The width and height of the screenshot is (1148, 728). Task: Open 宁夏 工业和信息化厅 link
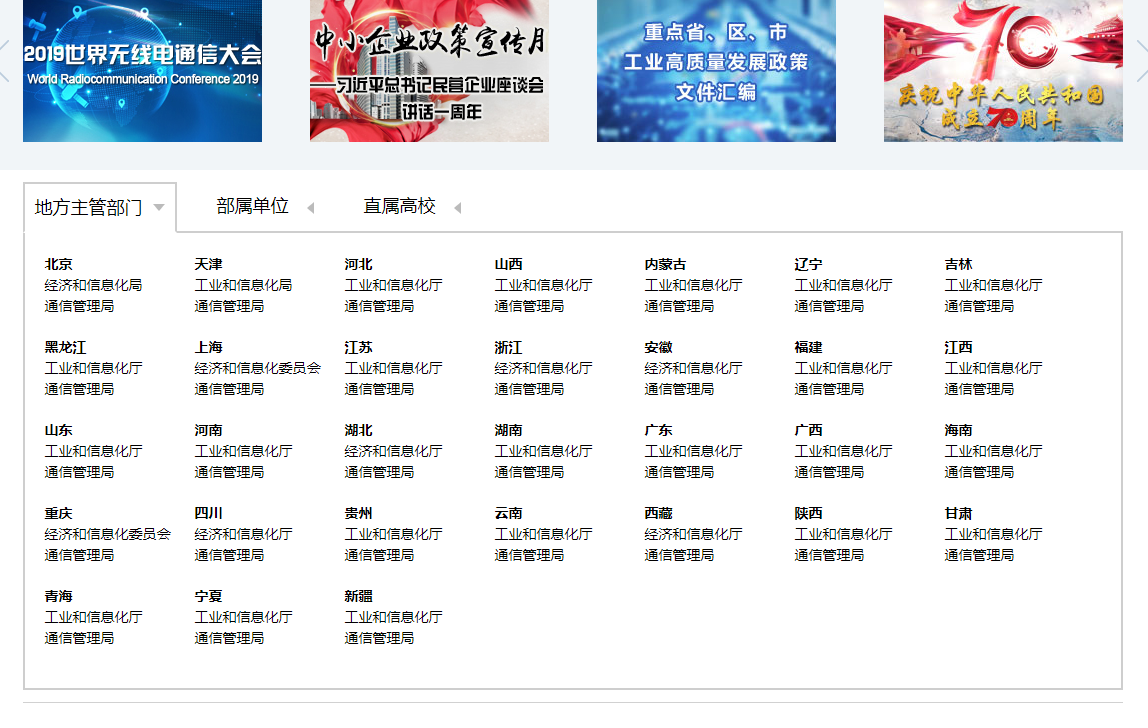[x=243, y=617]
